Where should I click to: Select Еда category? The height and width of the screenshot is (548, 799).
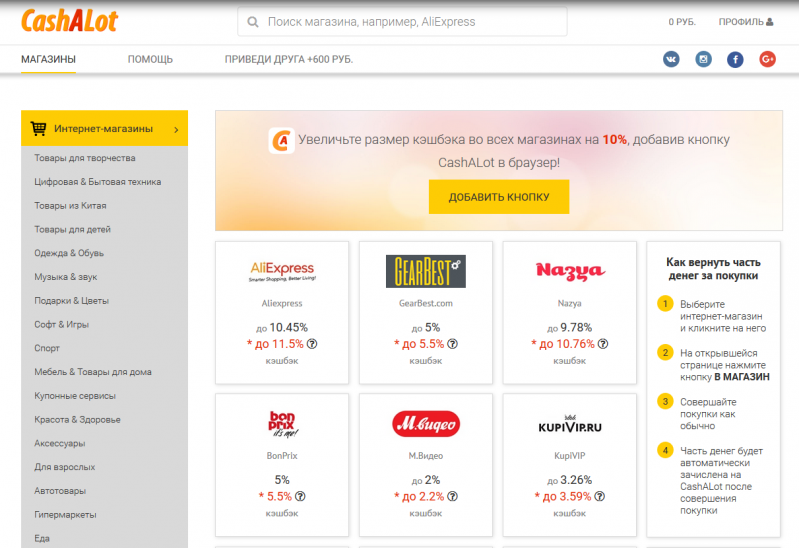coord(42,538)
